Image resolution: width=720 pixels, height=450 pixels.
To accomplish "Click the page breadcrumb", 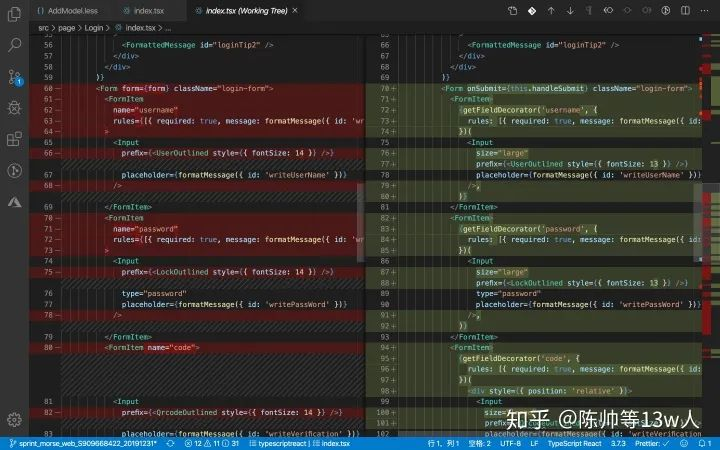I will tap(67, 28).
